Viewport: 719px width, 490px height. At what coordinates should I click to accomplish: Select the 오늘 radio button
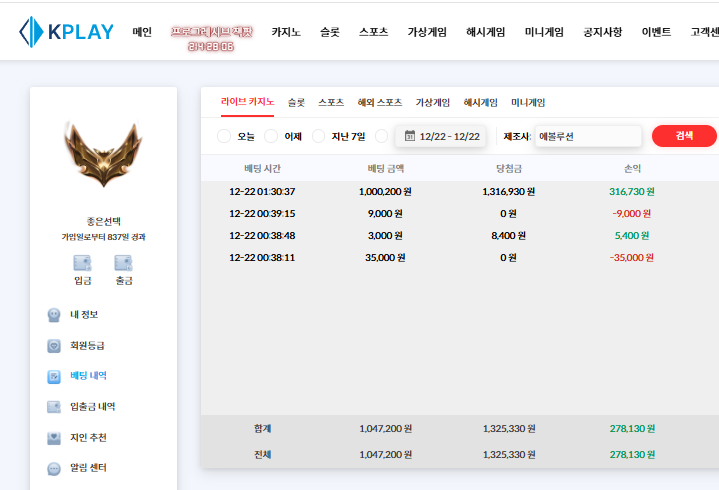coord(224,136)
